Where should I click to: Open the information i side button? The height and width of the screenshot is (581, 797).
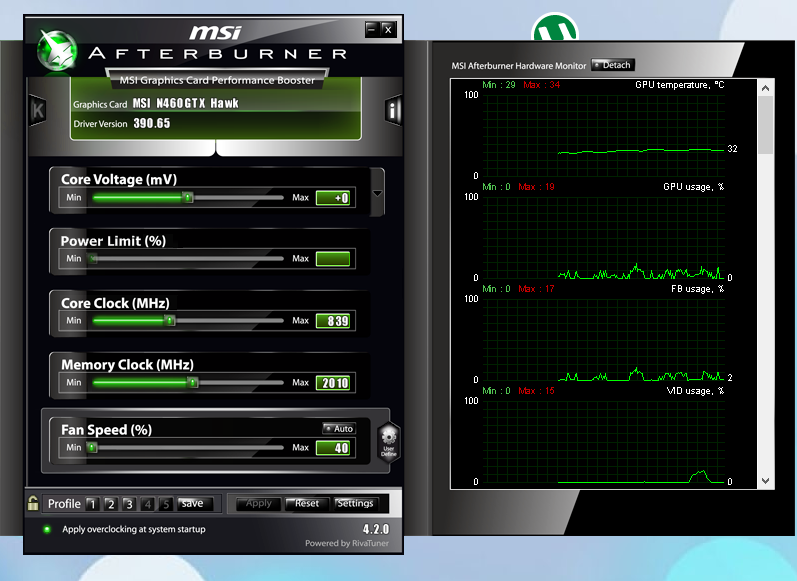click(x=393, y=110)
